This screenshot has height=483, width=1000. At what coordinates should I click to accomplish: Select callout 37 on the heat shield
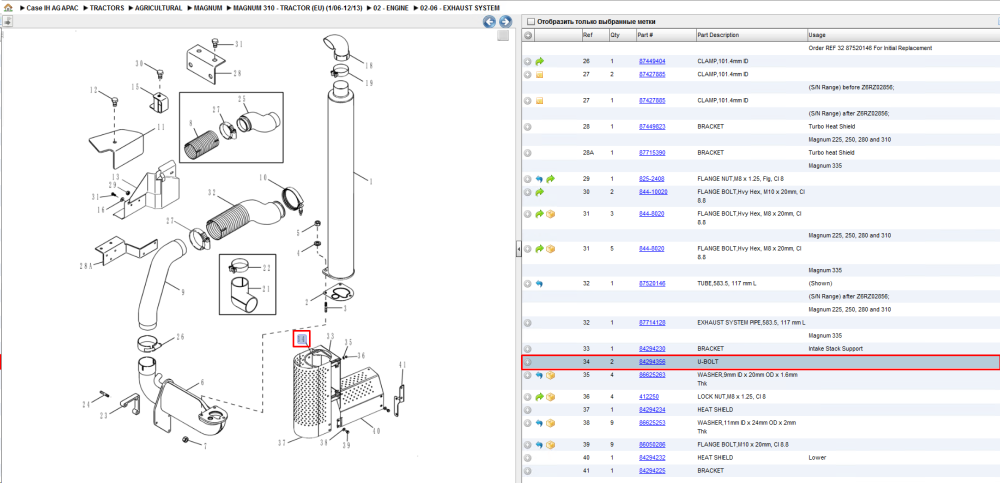[283, 443]
